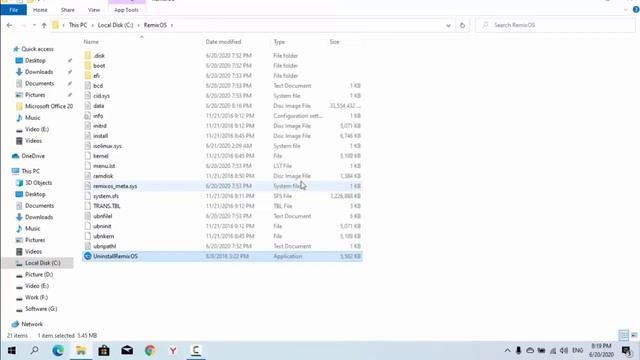Select remixos_meta.sys file
The height and width of the screenshot is (360, 640).
[x=222, y=186]
